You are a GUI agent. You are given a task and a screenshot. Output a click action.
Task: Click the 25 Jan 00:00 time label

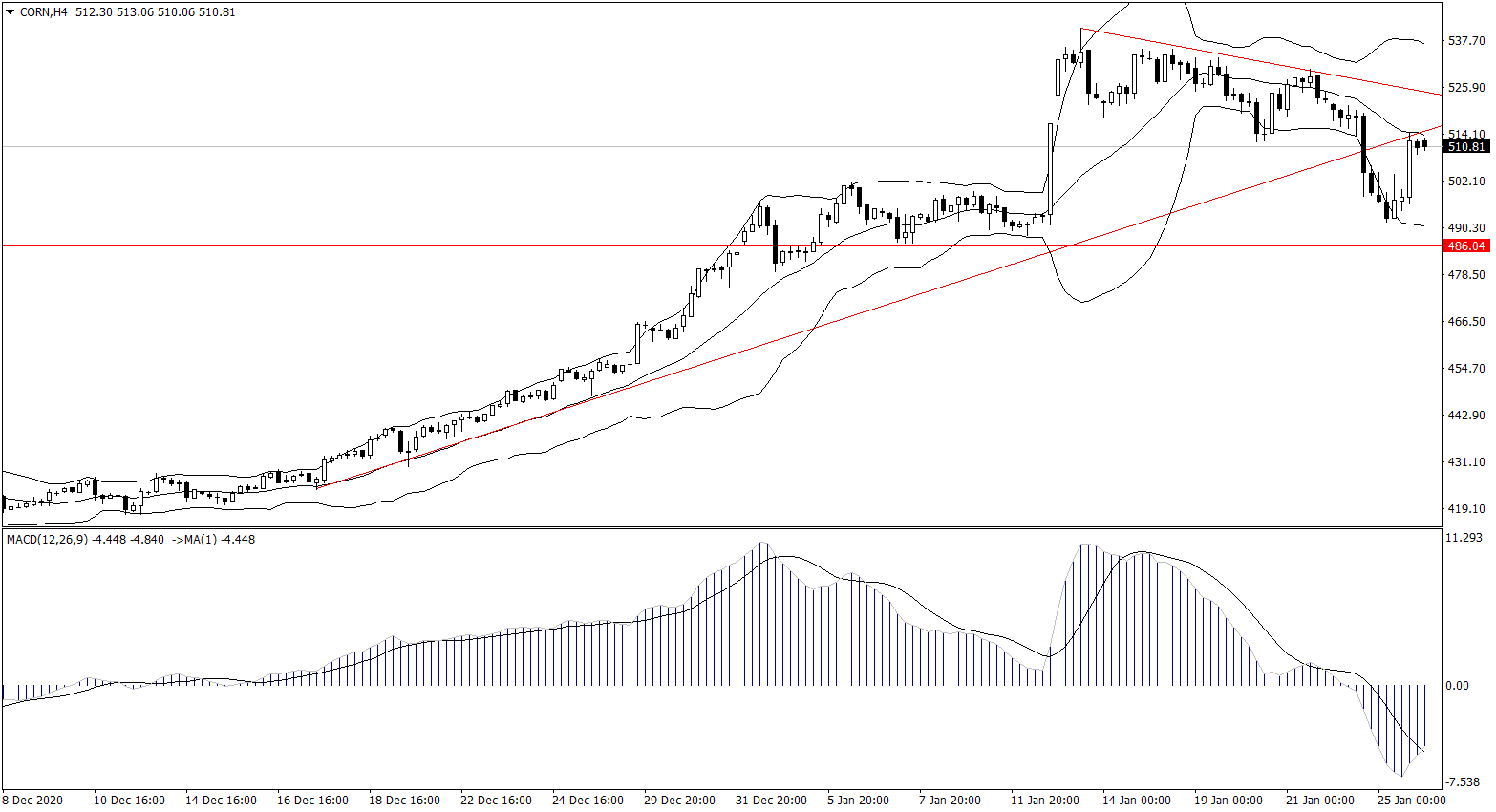(x=1411, y=801)
